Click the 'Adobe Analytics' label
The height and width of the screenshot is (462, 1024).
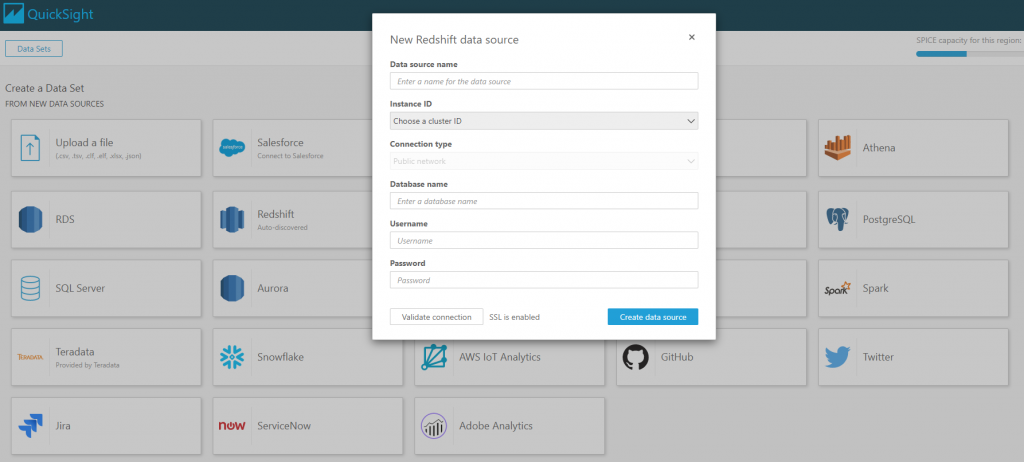click(496, 425)
